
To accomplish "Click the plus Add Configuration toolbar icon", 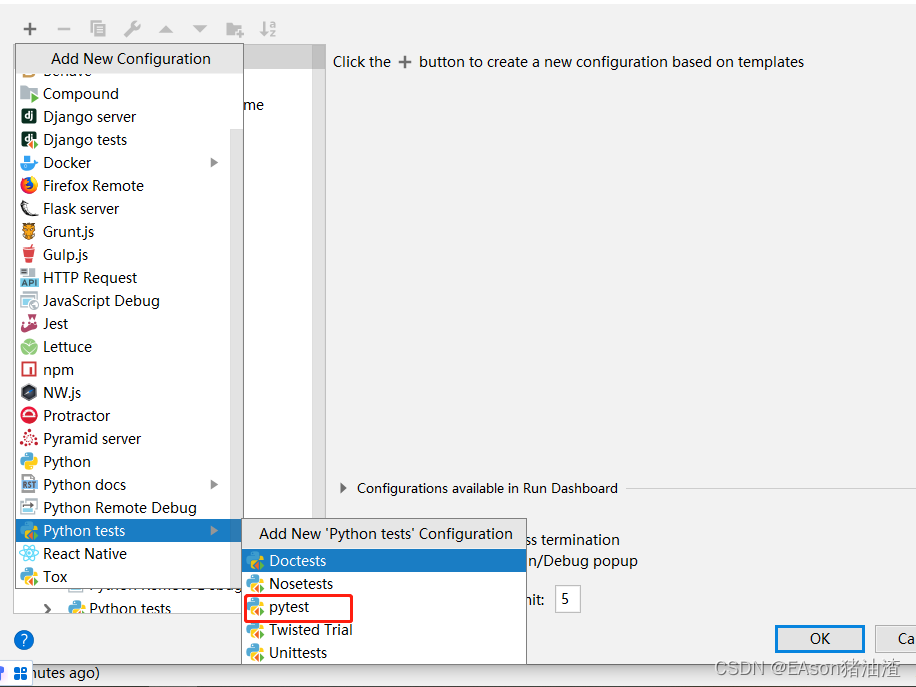I will click(x=30, y=29).
